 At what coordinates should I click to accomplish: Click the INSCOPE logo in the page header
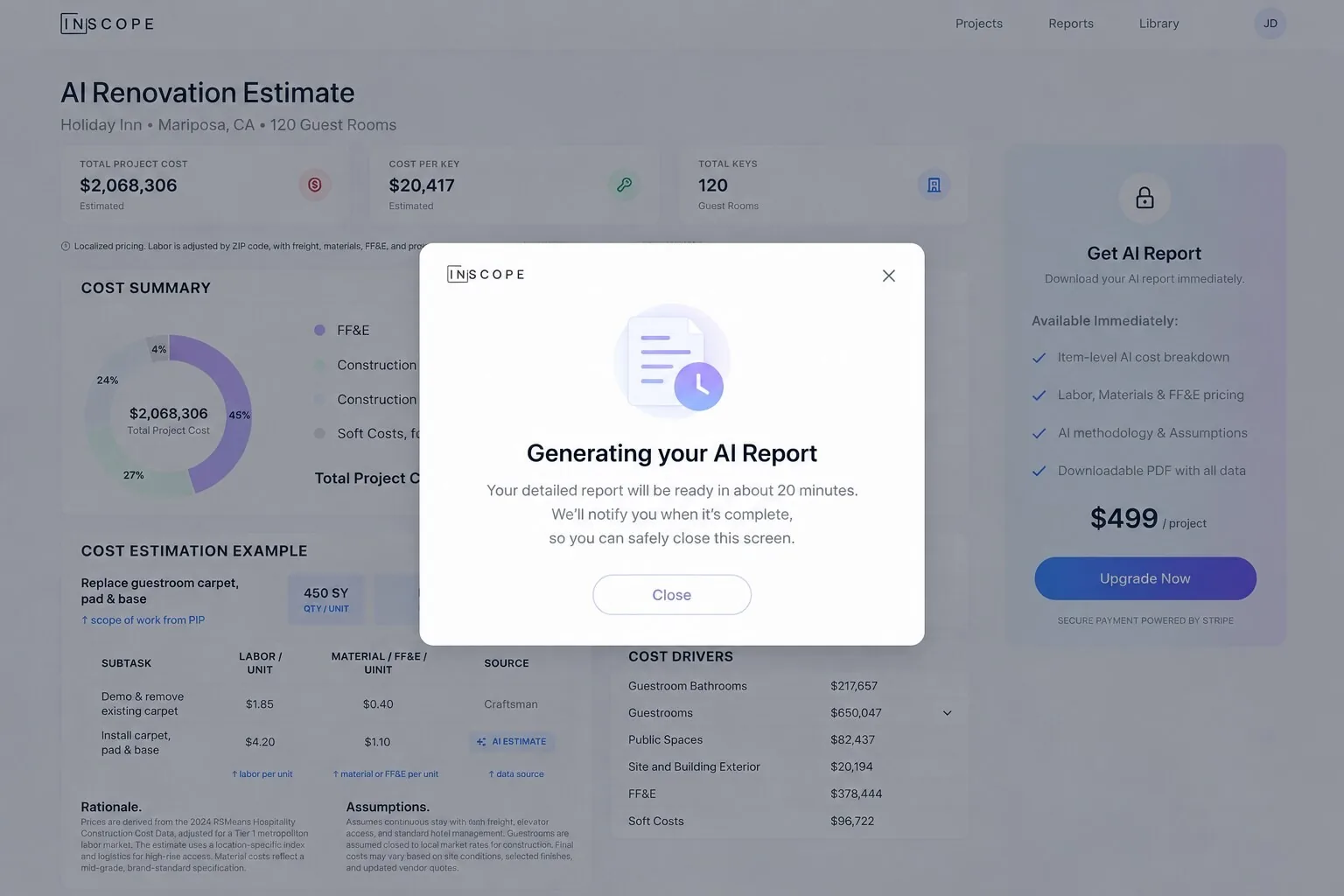108,24
